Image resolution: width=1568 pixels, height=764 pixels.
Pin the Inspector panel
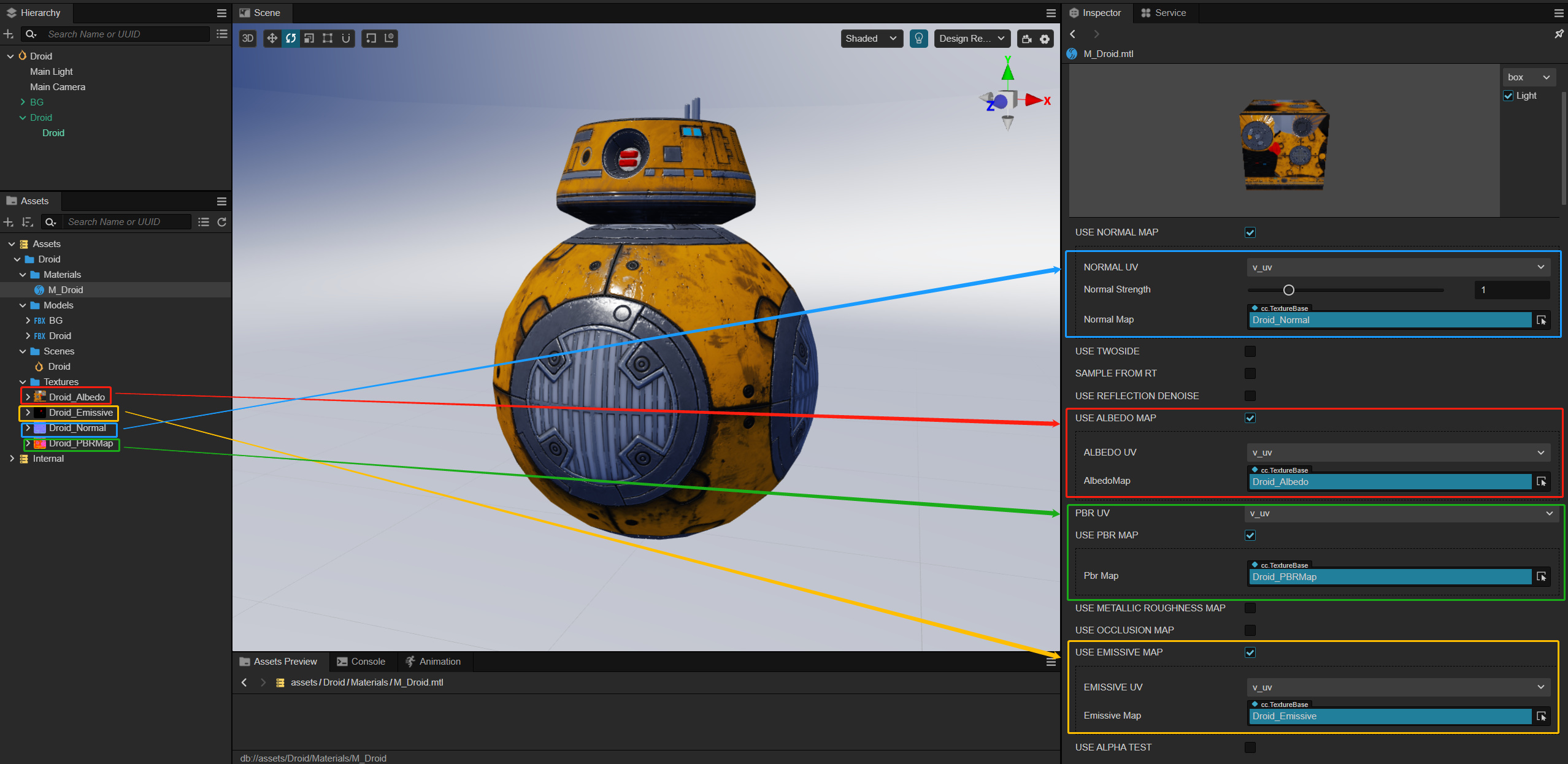(1559, 34)
